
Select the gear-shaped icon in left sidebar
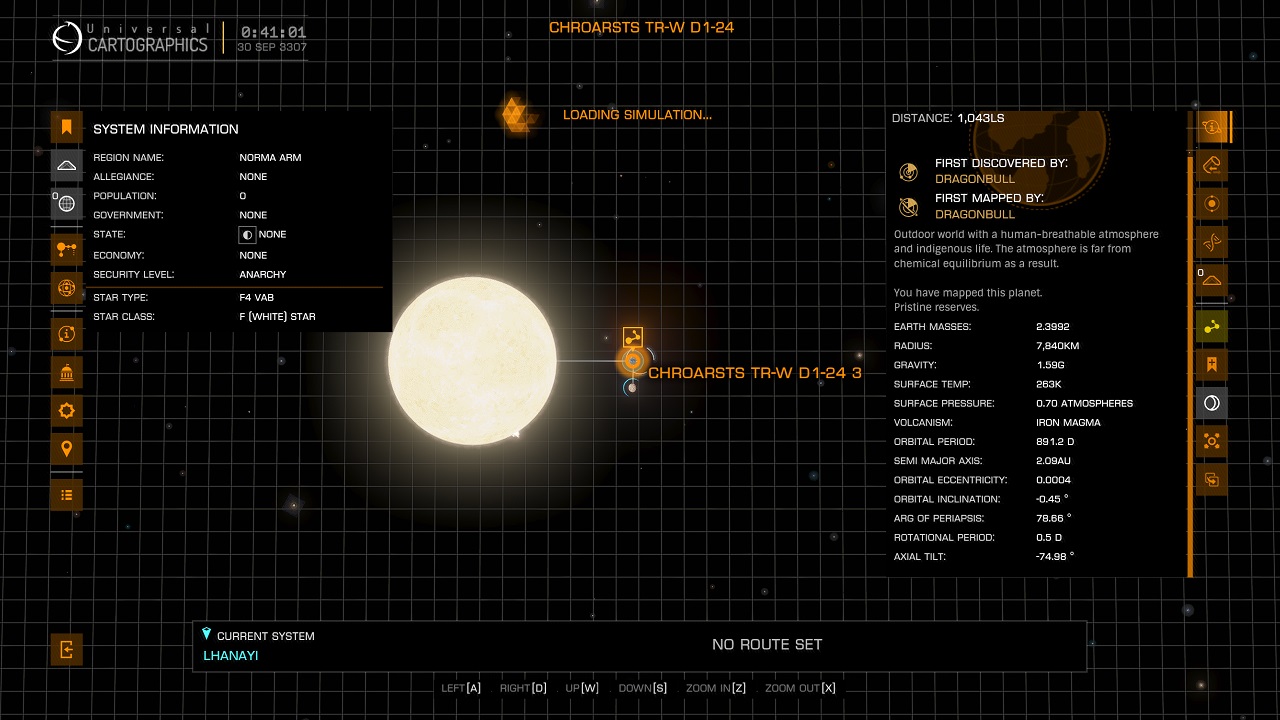click(67, 411)
